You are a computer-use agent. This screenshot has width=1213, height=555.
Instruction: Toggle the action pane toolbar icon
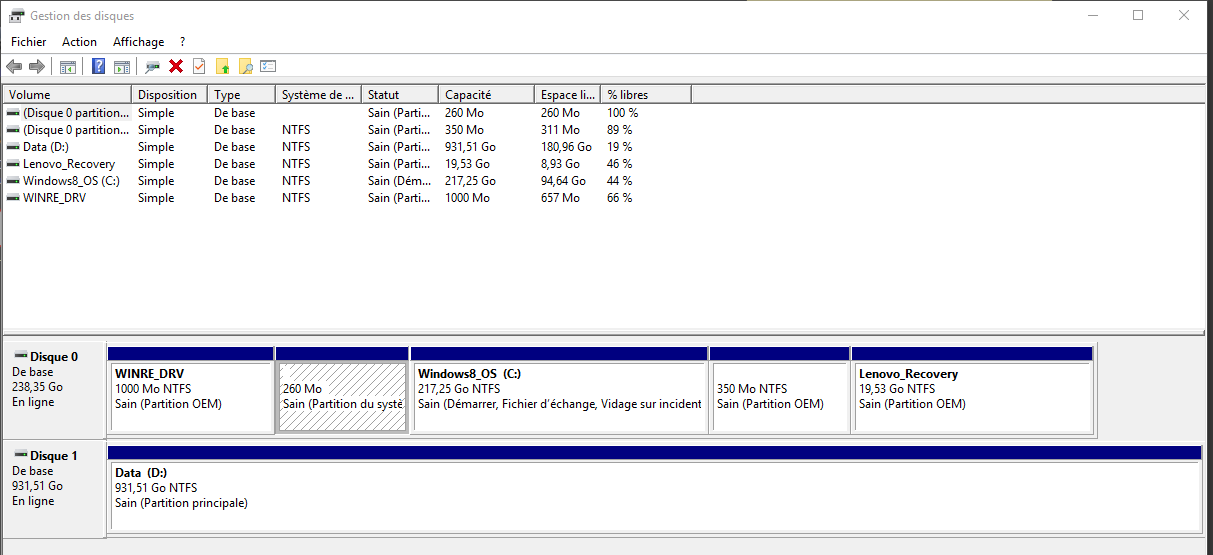[x=122, y=67]
